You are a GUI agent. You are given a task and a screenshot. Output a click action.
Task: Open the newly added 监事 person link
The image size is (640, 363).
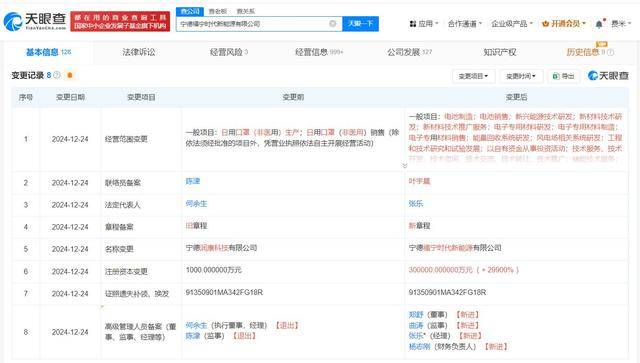point(416,325)
